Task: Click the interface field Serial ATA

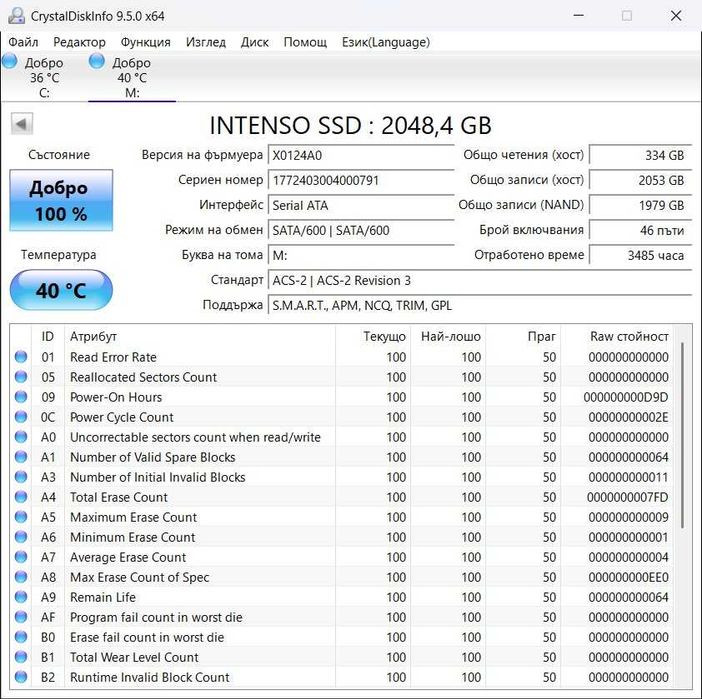Action: point(361,206)
